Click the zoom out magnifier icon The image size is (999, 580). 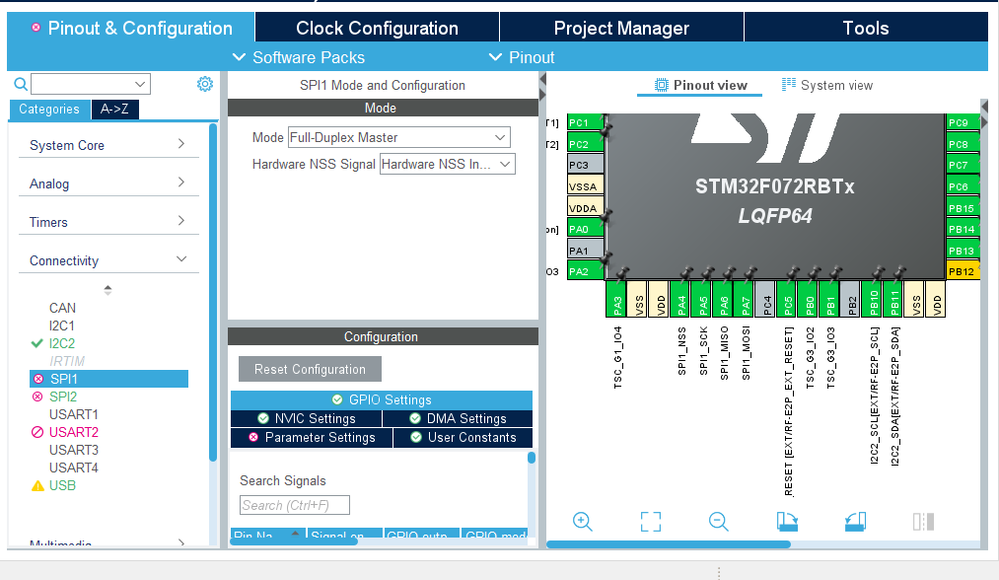pos(718,521)
